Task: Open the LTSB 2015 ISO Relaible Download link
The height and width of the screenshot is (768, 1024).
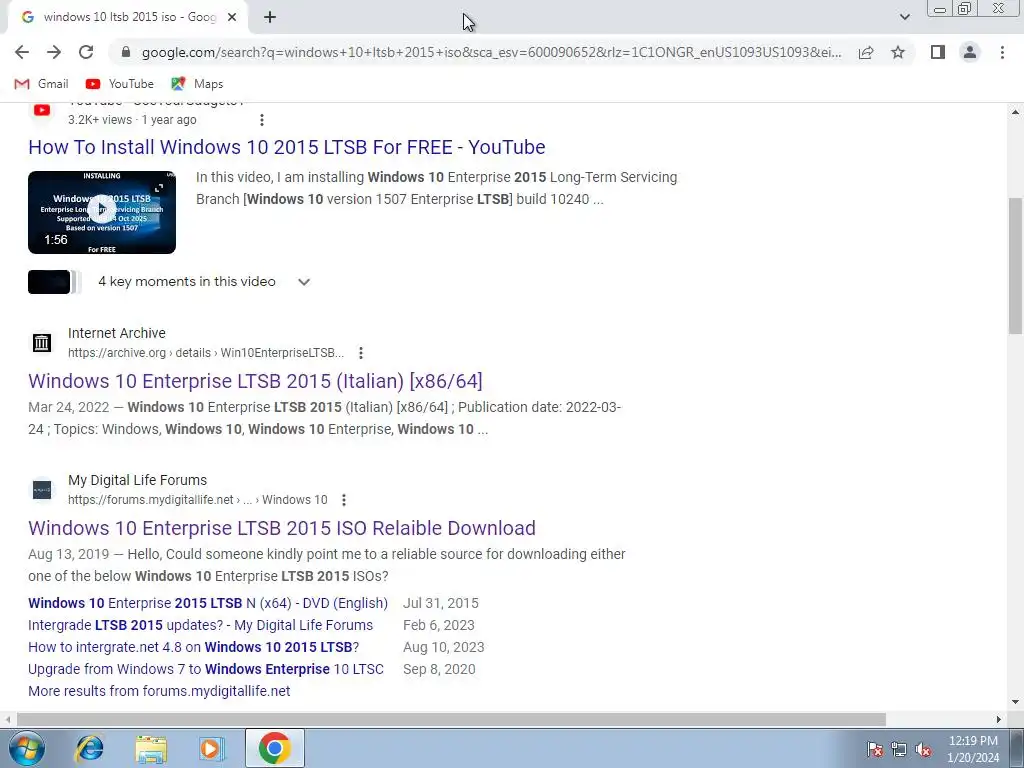Action: (282, 528)
